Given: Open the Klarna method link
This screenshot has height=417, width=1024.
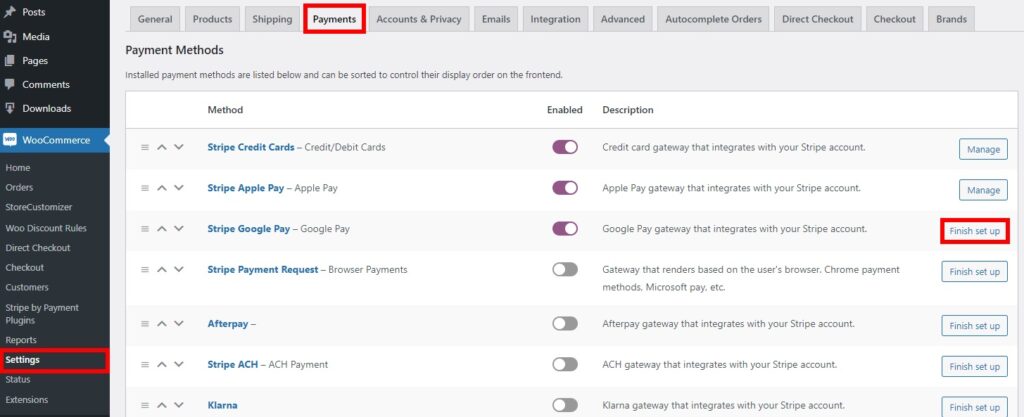Looking at the screenshot, I should point(222,405).
